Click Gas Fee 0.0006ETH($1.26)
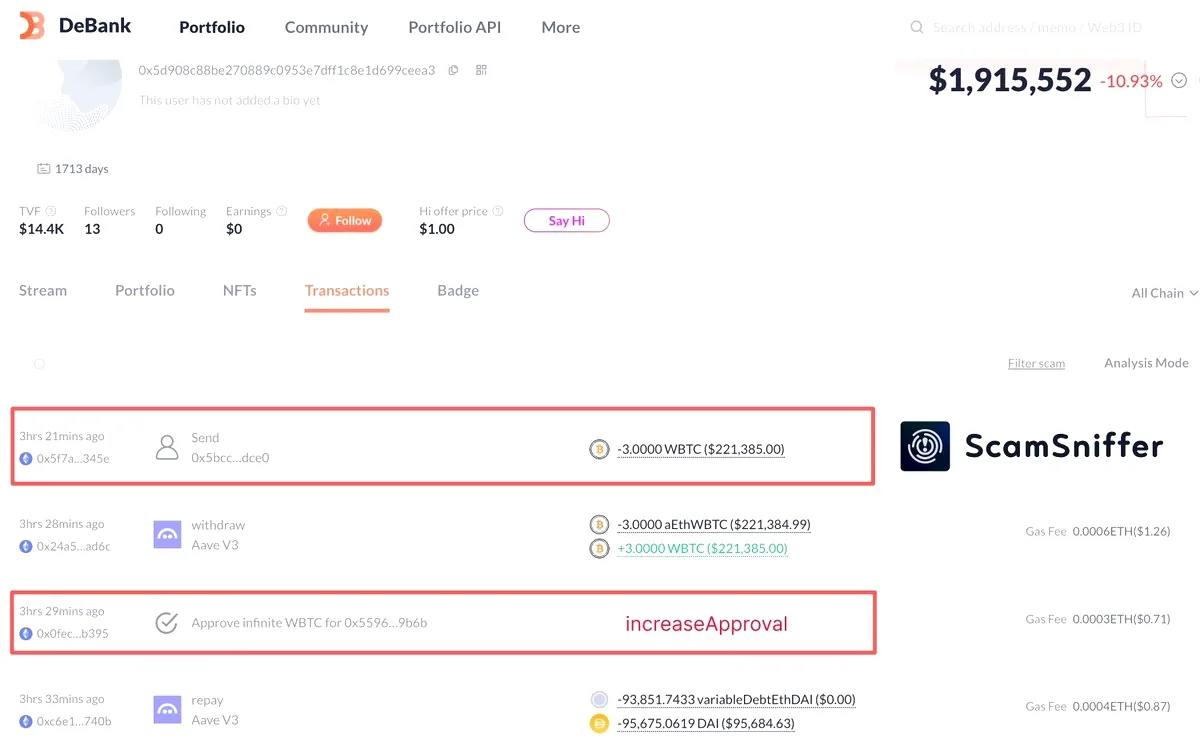 tap(1098, 531)
